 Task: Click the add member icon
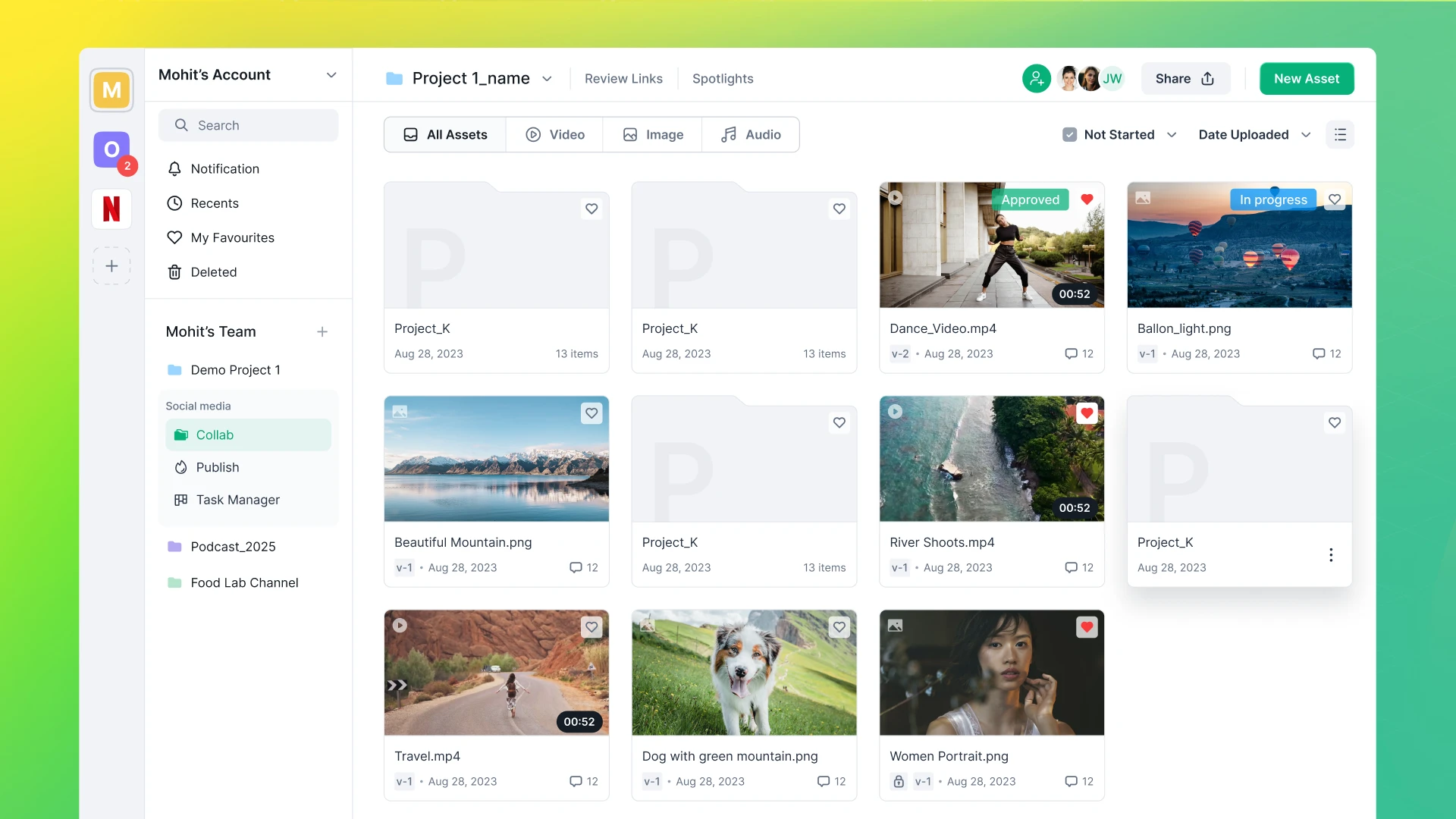coord(1036,78)
